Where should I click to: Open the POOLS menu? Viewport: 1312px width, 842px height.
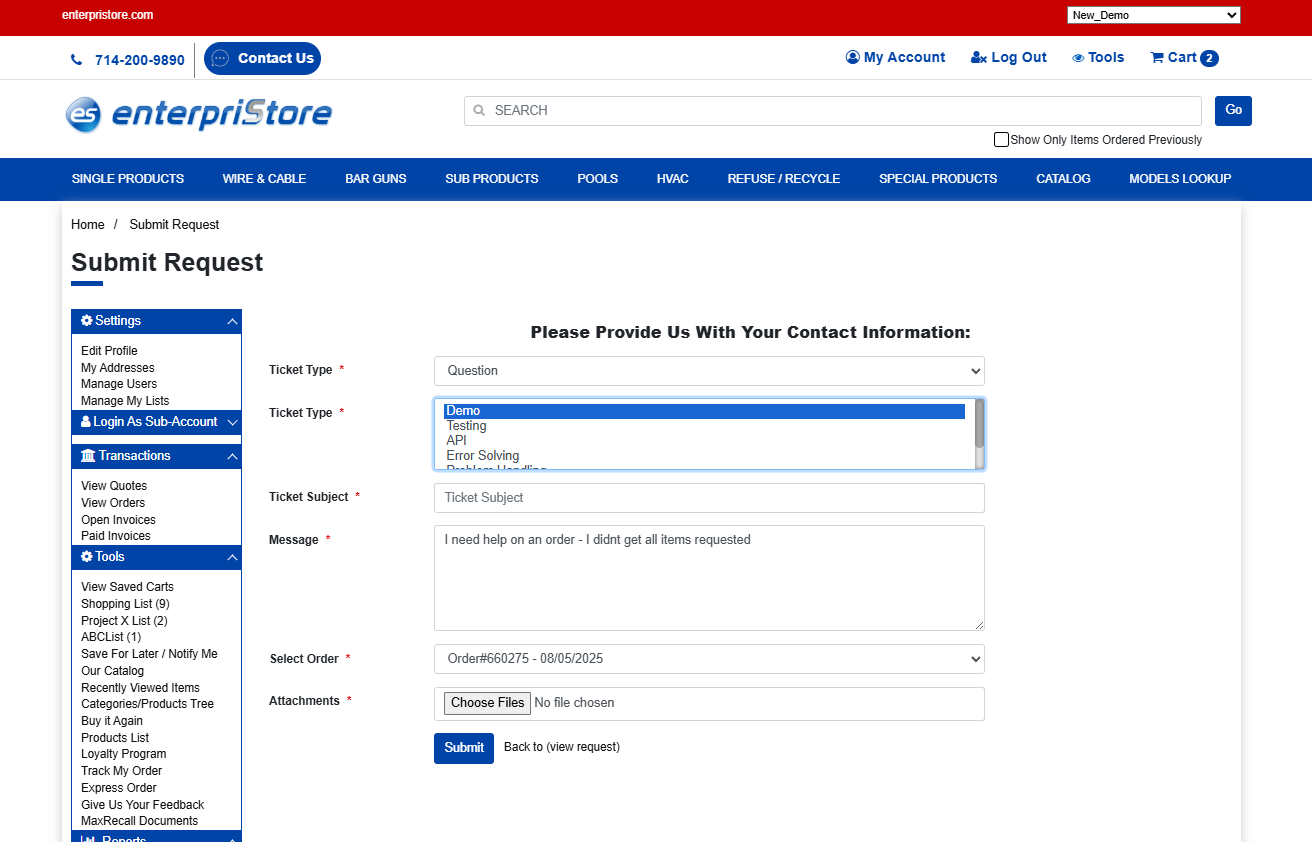coord(598,179)
